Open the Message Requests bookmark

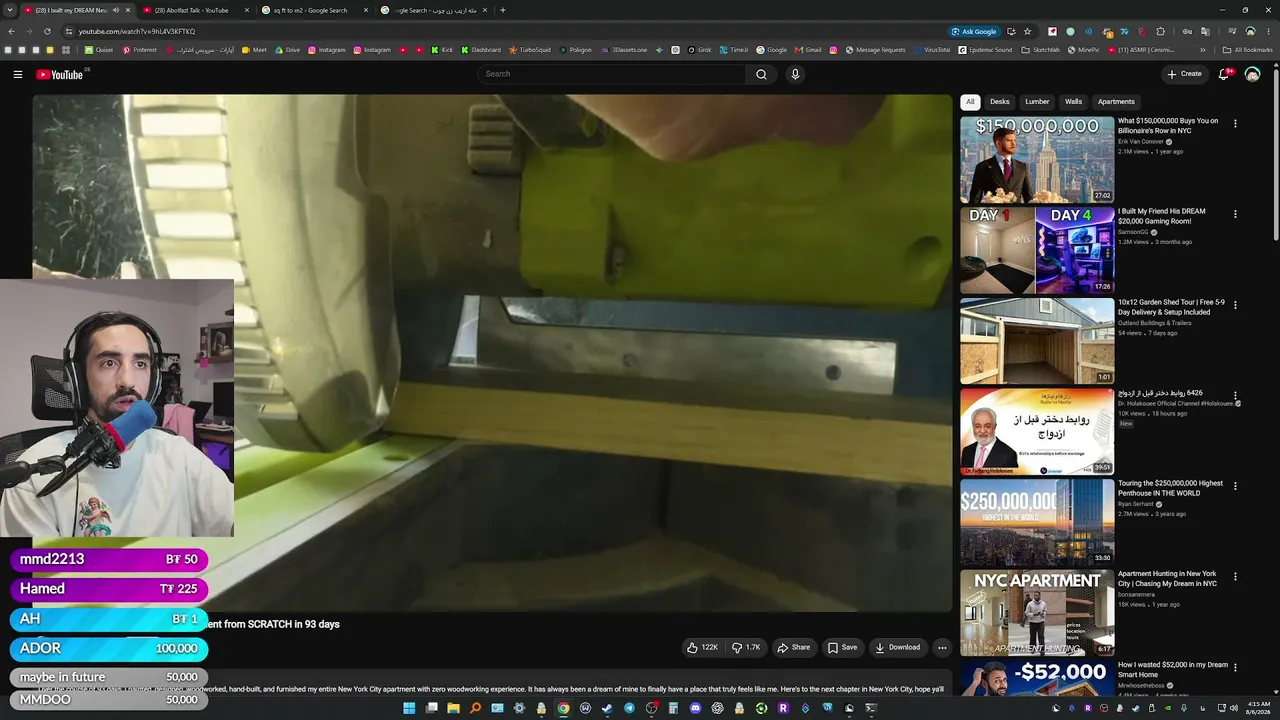click(875, 50)
